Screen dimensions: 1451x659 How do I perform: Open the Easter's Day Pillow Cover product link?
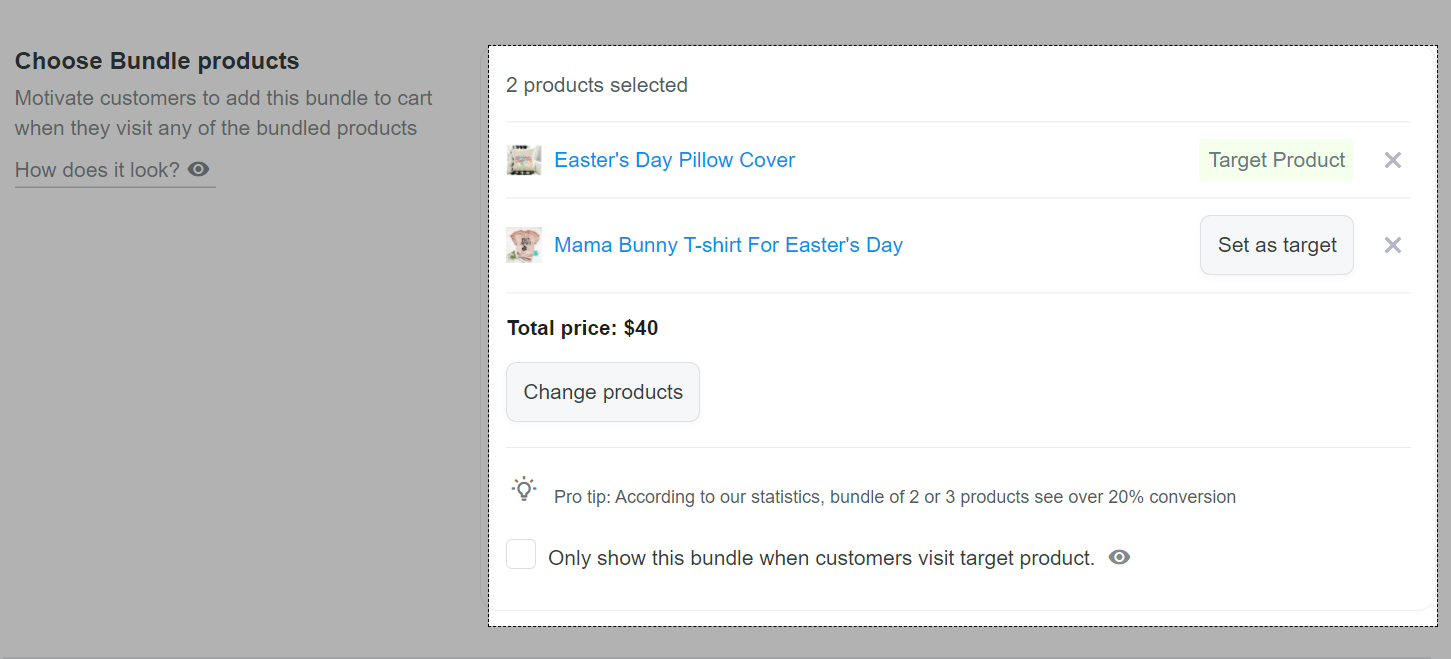point(674,160)
